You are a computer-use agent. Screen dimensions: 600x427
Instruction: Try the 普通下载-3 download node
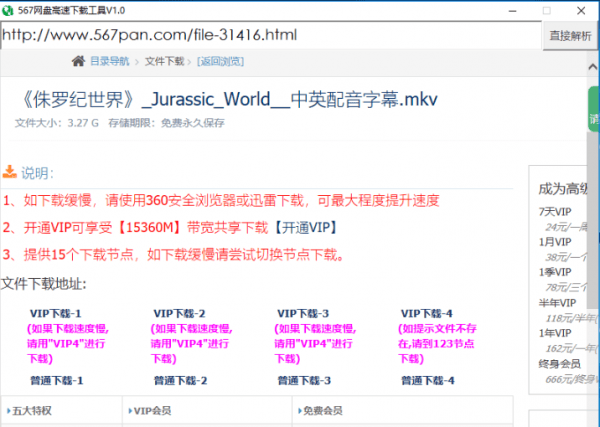pos(303,381)
